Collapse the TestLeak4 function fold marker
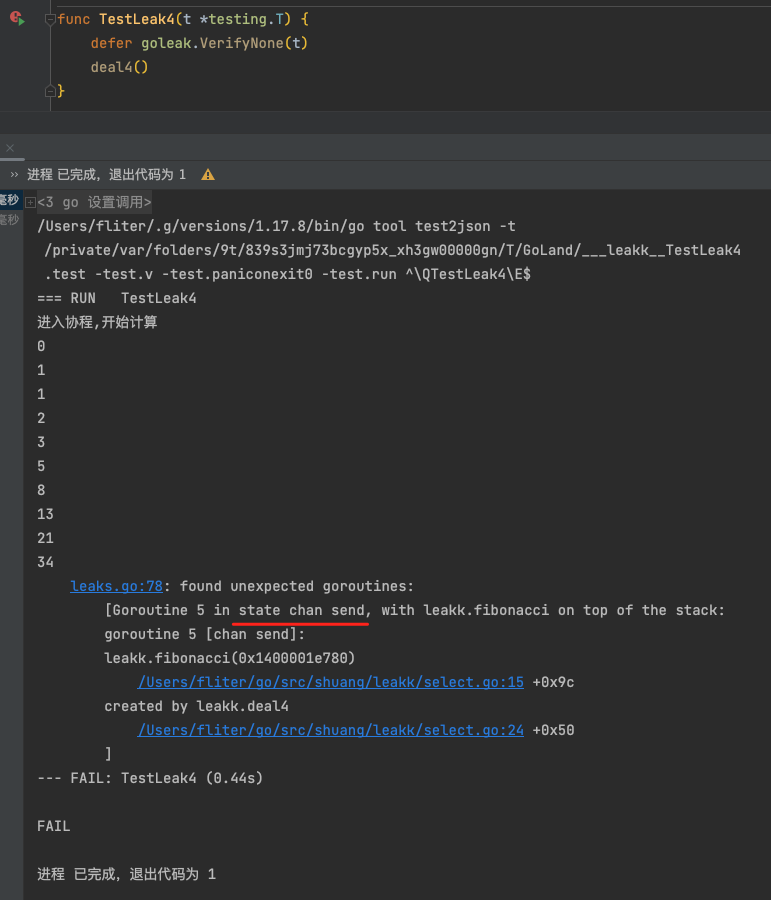This screenshot has width=771, height=900. tap(50, 19)
